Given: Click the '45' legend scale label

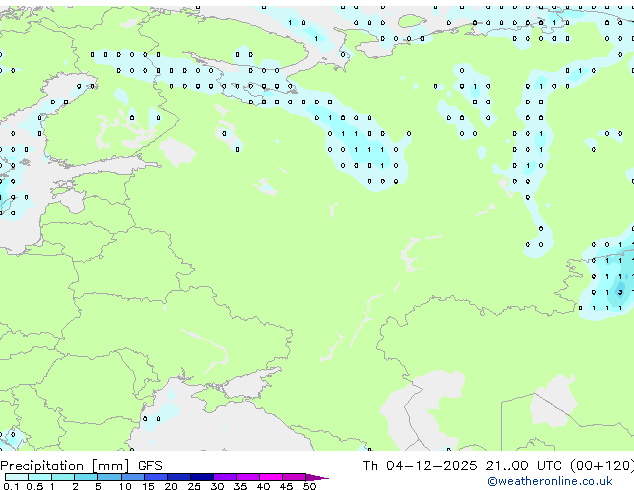Looking at the screenshot, I should click(x=286, y=486).
